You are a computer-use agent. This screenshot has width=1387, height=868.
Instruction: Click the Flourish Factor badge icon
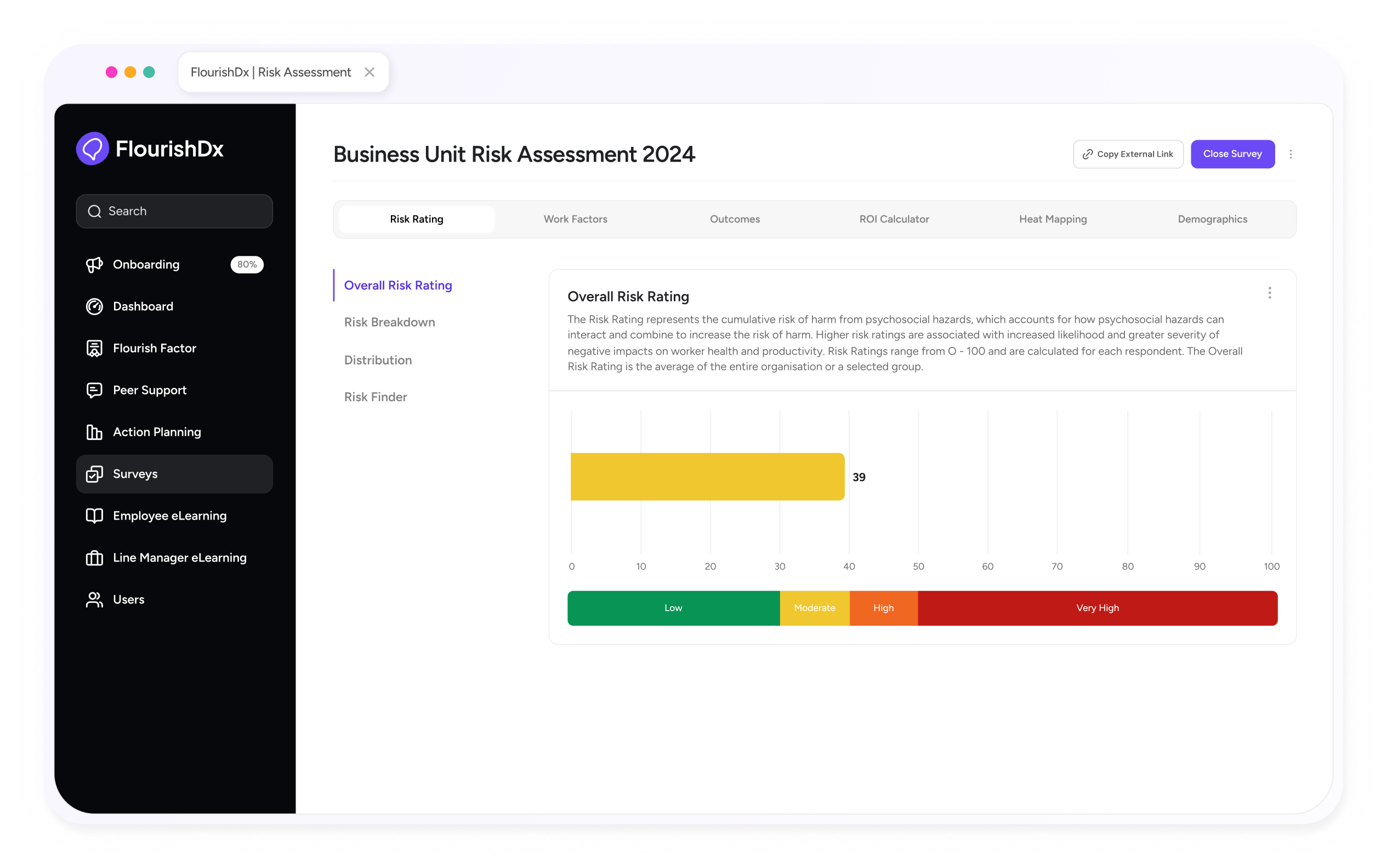point(94,349)
